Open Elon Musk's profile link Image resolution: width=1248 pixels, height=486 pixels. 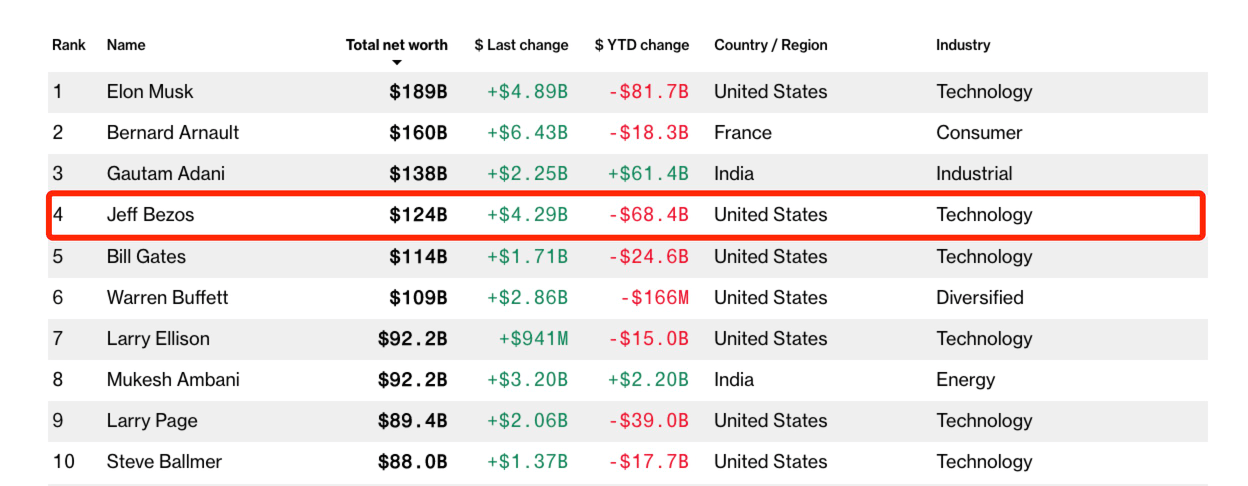[150, 92]
